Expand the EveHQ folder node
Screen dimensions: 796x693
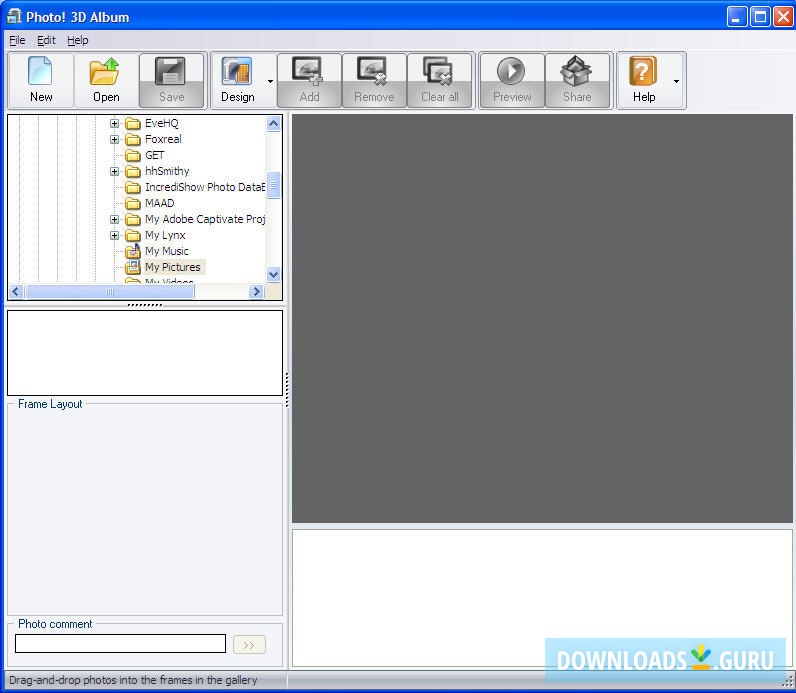click(x=114, y=123)
